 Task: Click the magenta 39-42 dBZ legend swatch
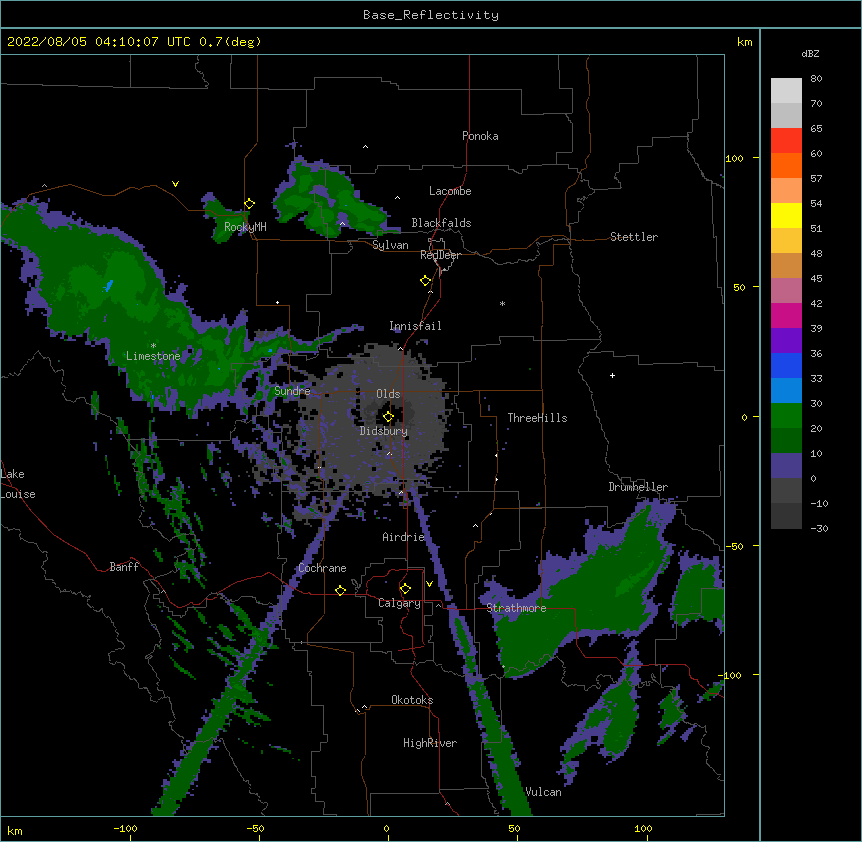pos(786,315)
